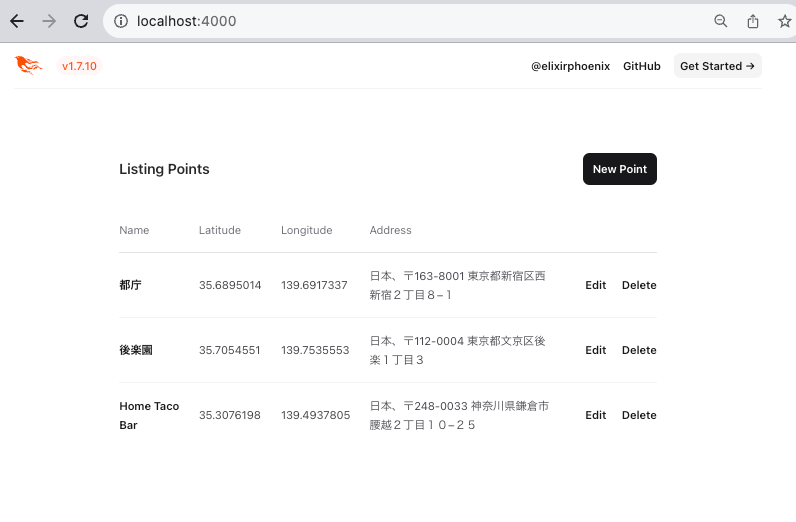Image resolution: width=796 pixels, height=522 pixels.
Task: Open the @elixirphoenix link
Action: tap(570, 66)
